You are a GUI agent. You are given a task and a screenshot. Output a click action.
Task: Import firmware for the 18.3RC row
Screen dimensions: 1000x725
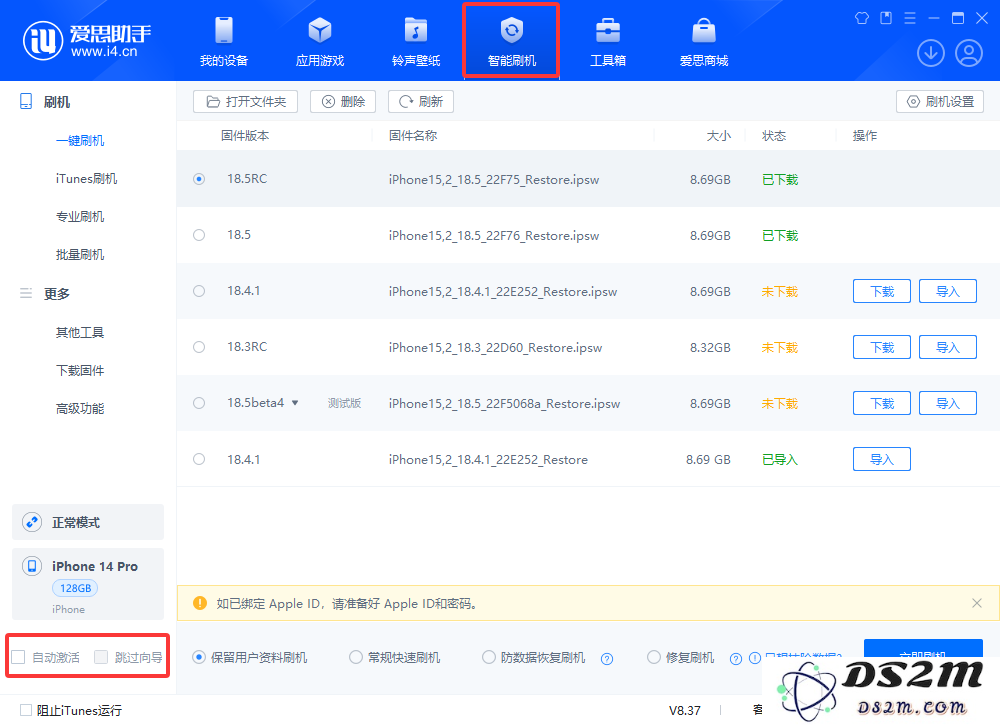[x=948, y=348]
